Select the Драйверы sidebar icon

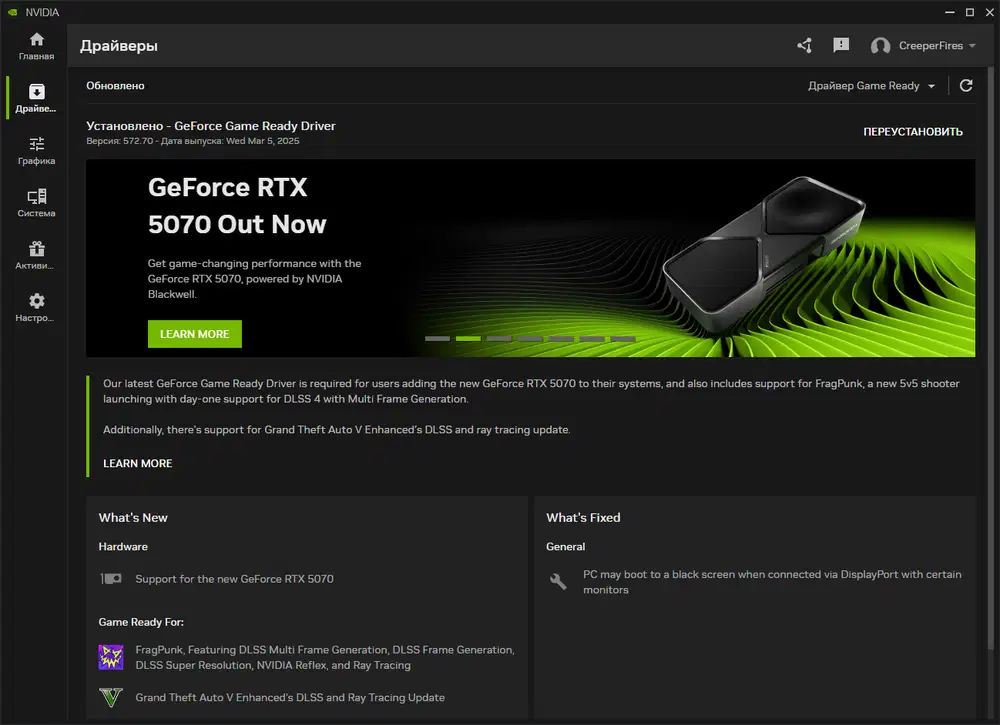(x=36, y=92)
